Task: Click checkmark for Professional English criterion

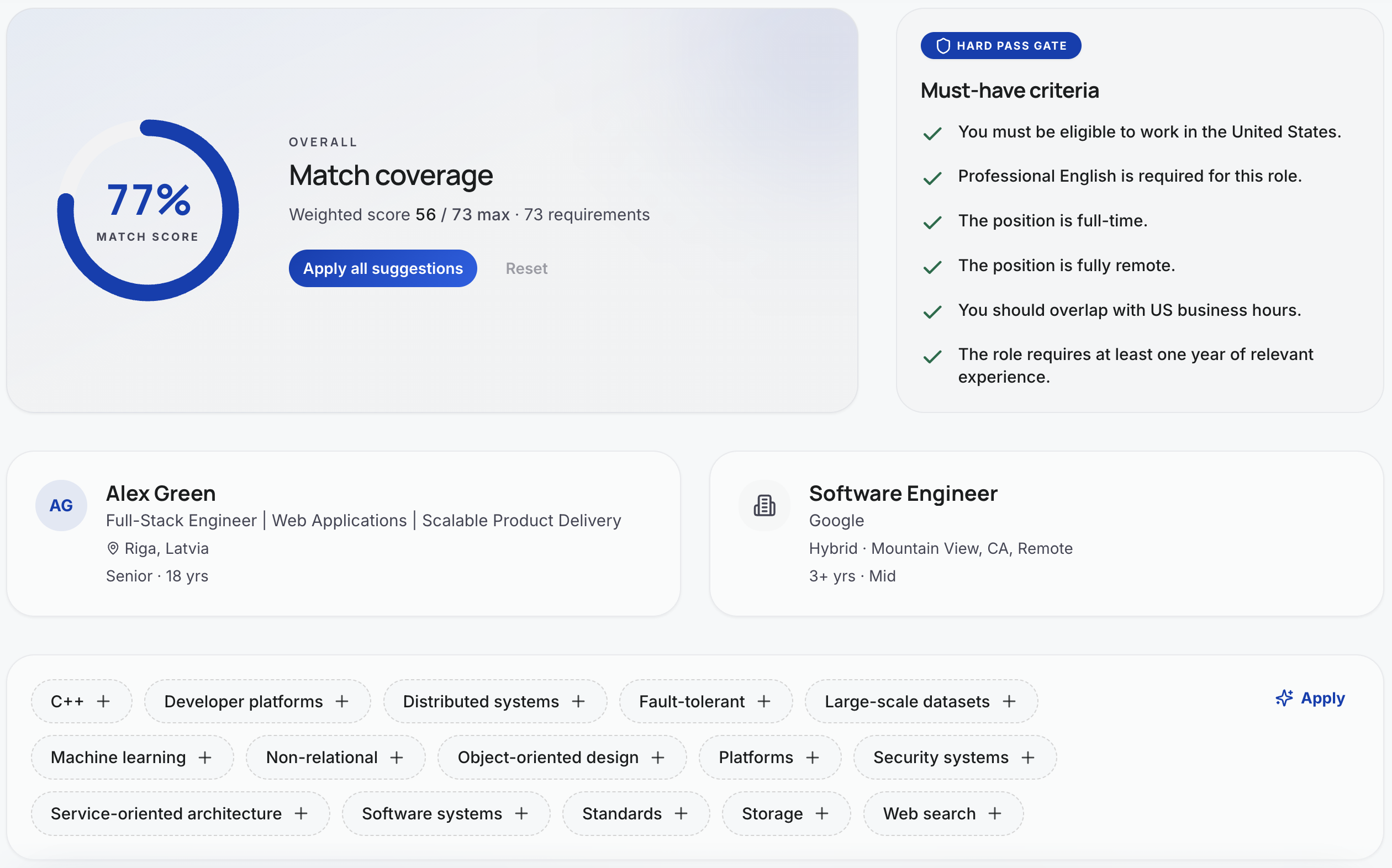Action: point(932,178)
